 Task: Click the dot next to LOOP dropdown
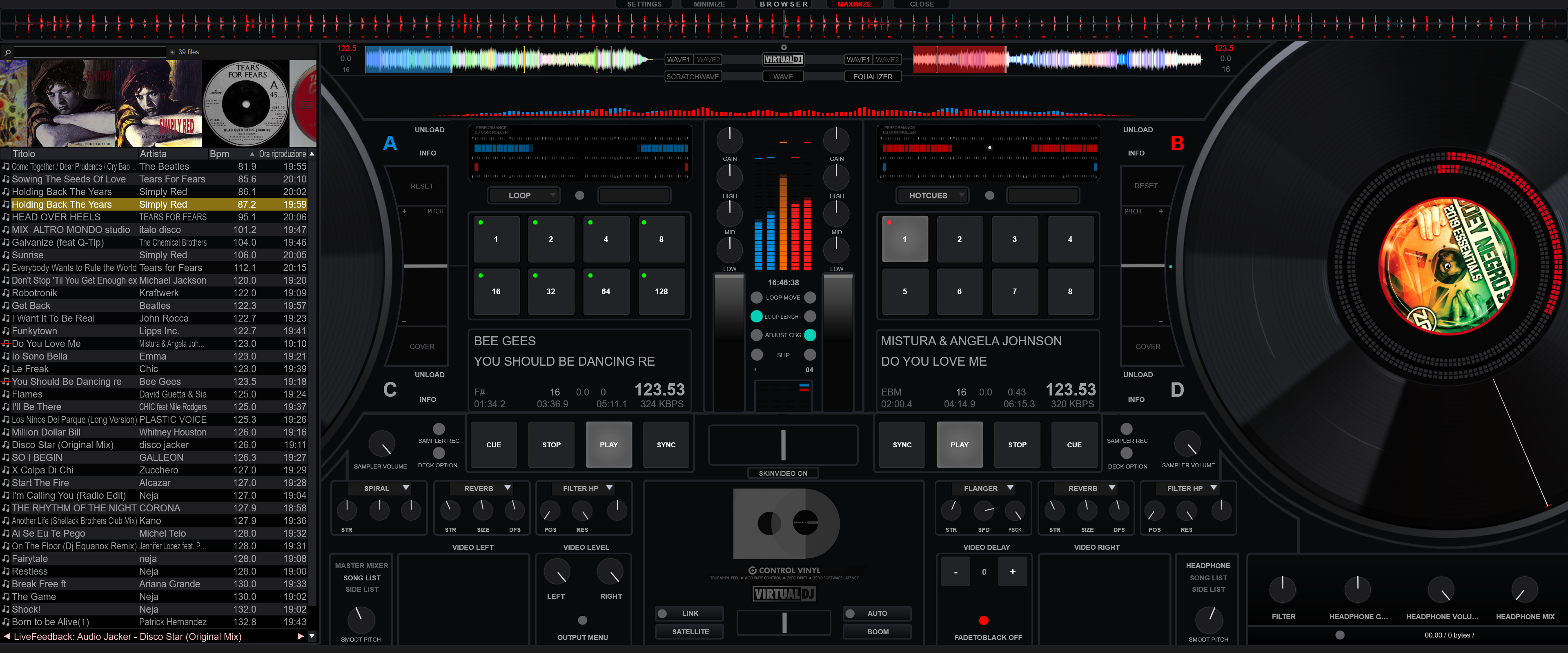pyautogui.click(x=579, y=195)
